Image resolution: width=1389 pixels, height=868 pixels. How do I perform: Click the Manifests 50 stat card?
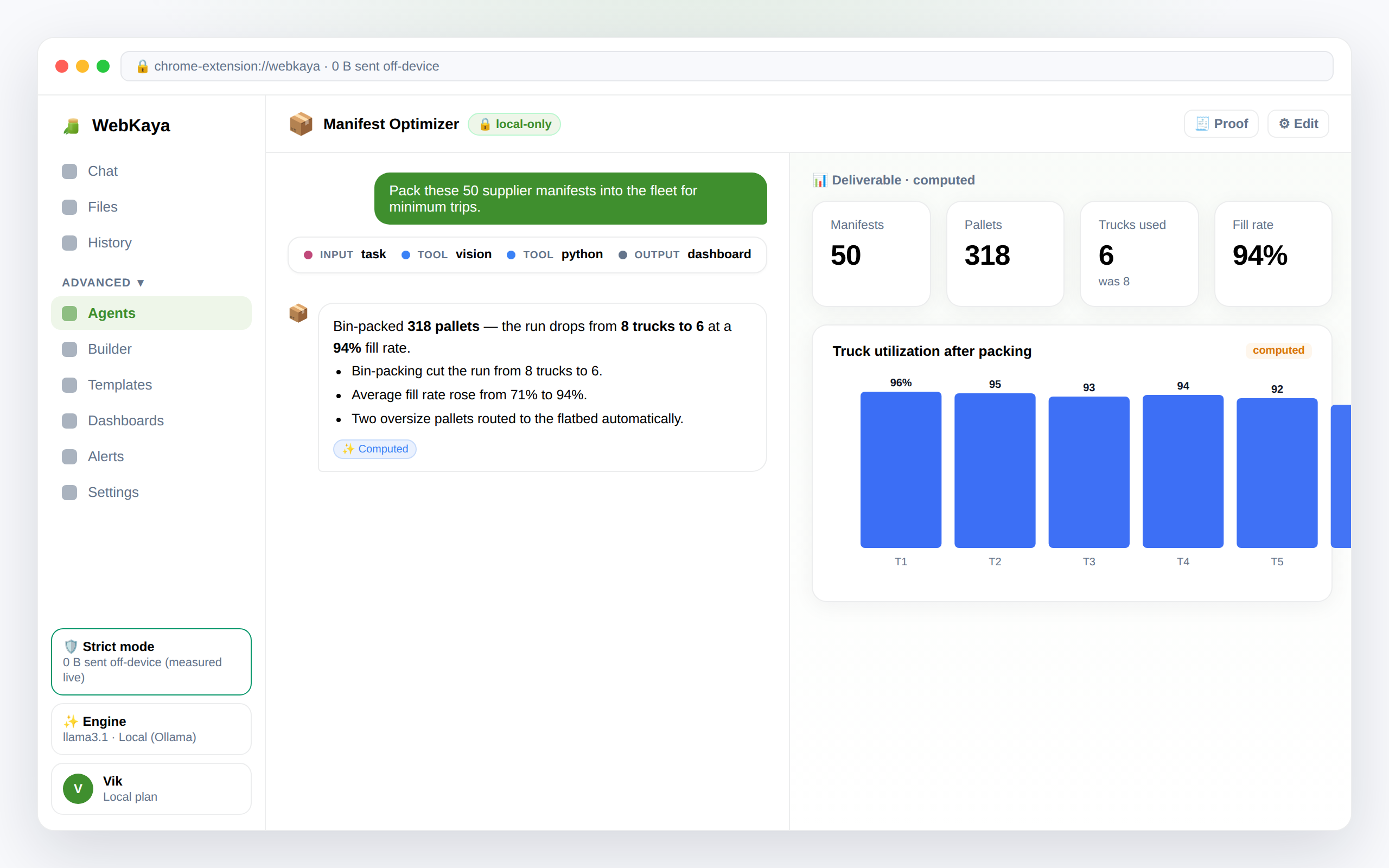871,254
